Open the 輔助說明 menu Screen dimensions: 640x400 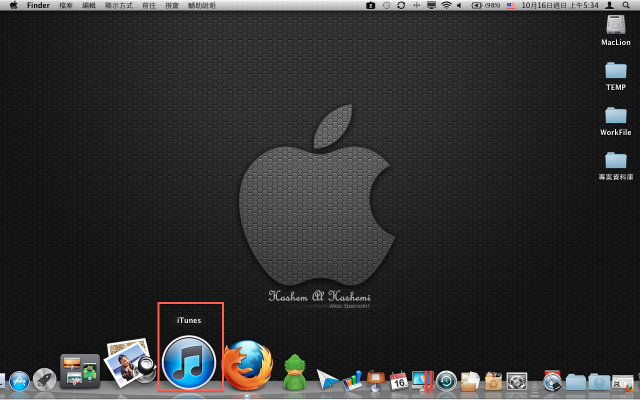click(x=202, y=5)
